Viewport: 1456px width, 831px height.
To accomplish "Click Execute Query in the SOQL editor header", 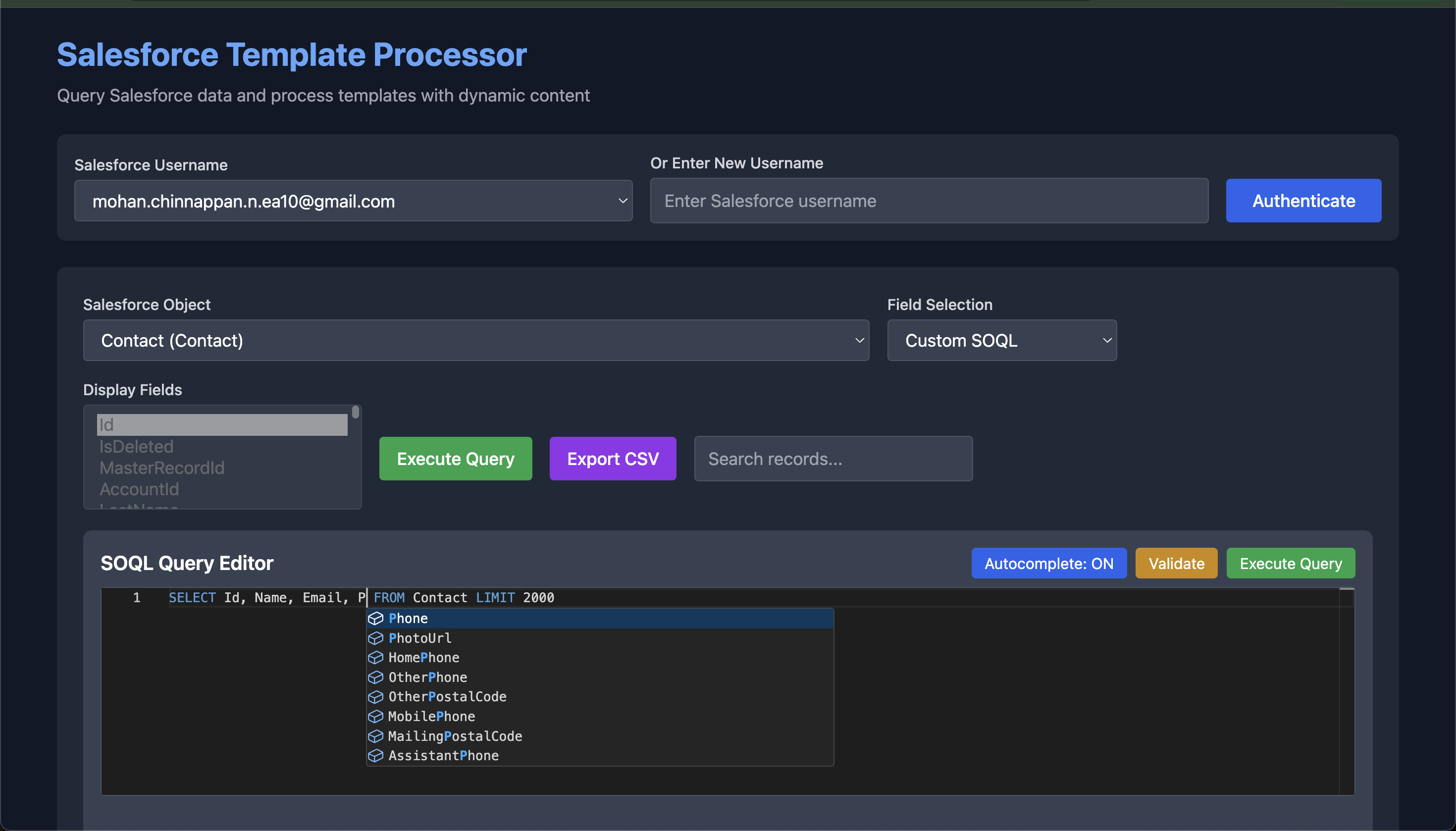I will (1290, 563).
